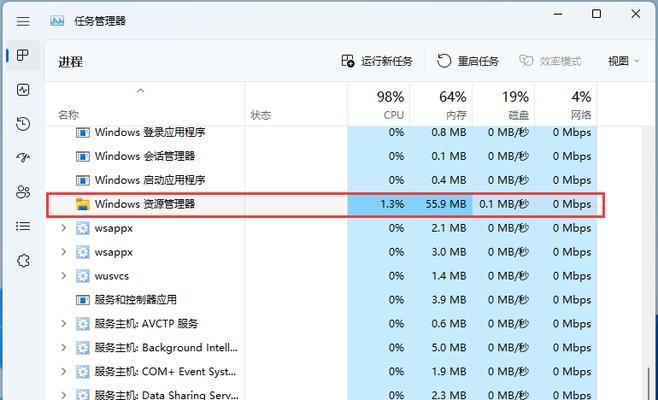Click the gear icon of wusvcs

[83, 276]
